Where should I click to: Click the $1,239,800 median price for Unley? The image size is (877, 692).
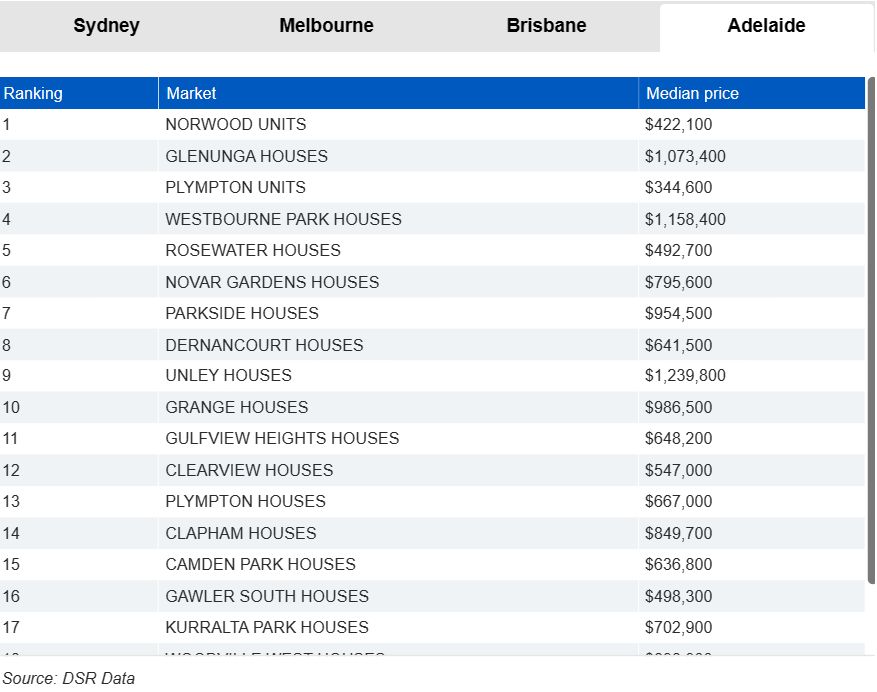pos(685,376)
